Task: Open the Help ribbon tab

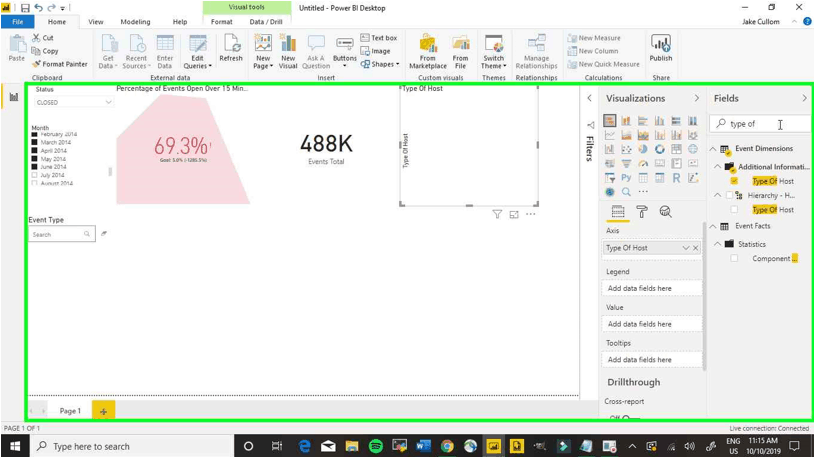Action: (180, 22)
